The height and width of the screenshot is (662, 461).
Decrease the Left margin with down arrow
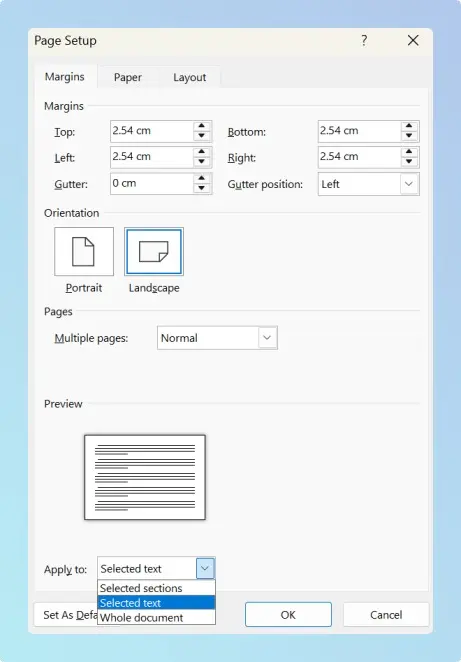tap(201, 161)
